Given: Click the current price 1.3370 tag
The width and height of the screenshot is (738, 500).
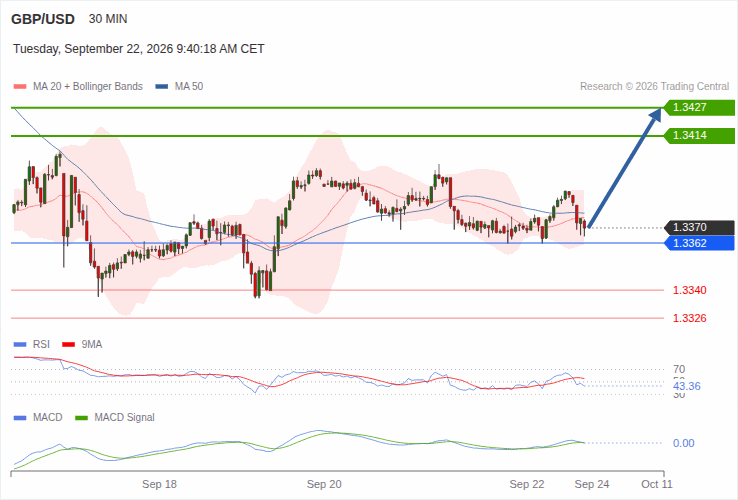Looking at the screenshot, I should tap(699, 227).
